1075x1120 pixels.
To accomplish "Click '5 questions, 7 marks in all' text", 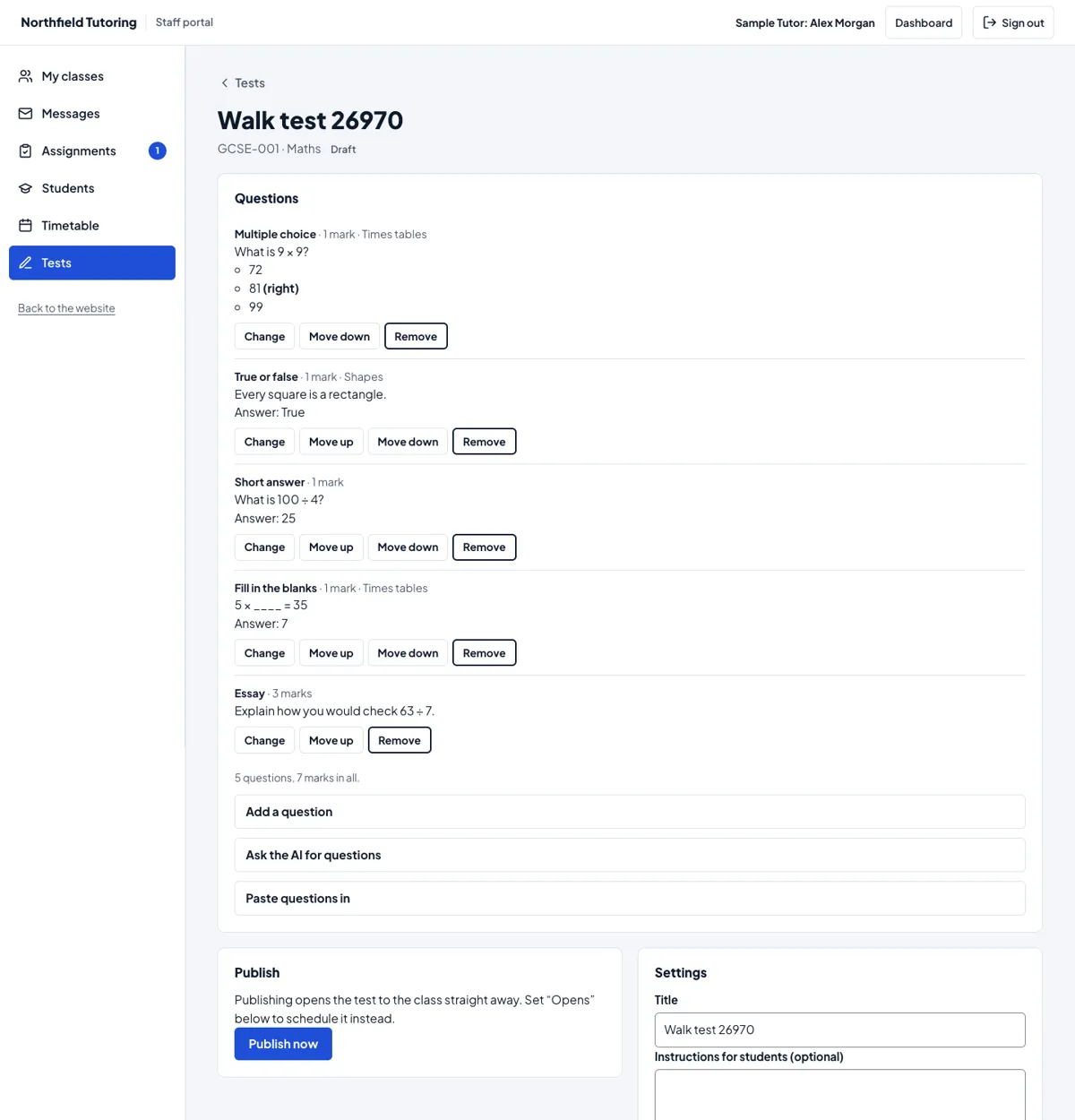I will click(297, 778).
